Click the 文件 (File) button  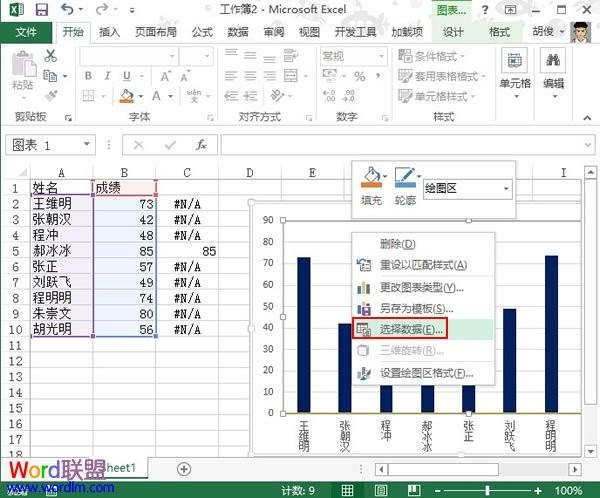[x=26, y=32]
